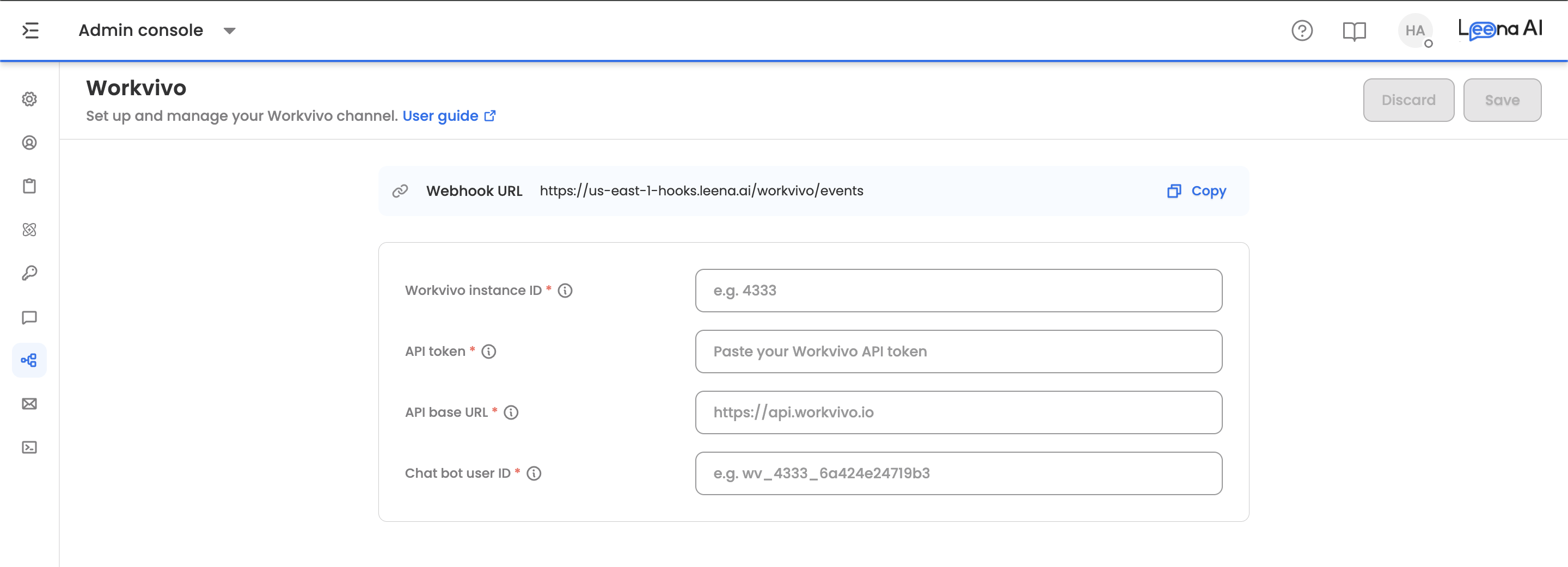
Task: Show info tooltip for API token
Action: (x=489, y=351)
